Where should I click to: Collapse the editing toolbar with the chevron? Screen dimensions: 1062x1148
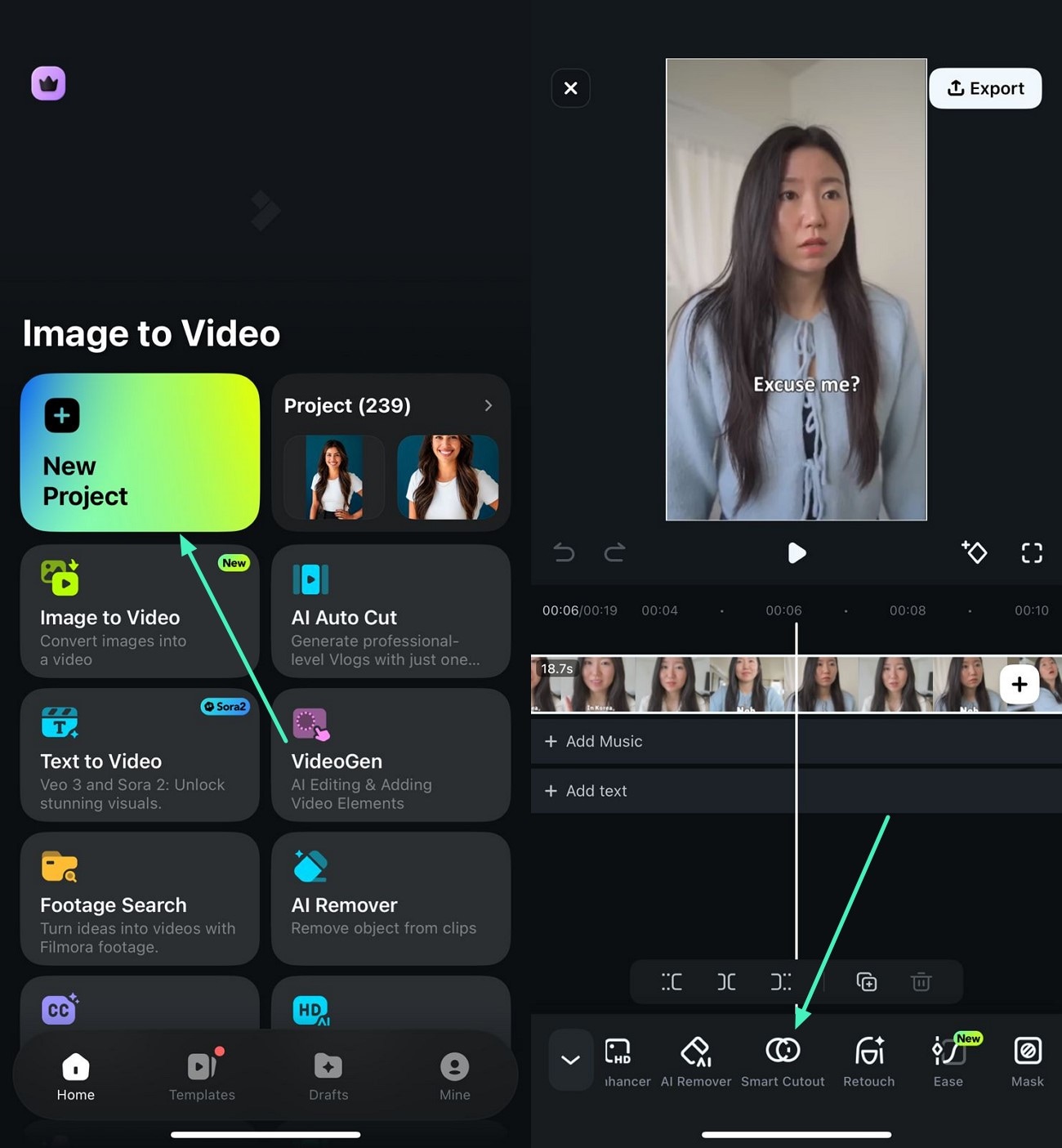click(570, 1059)
